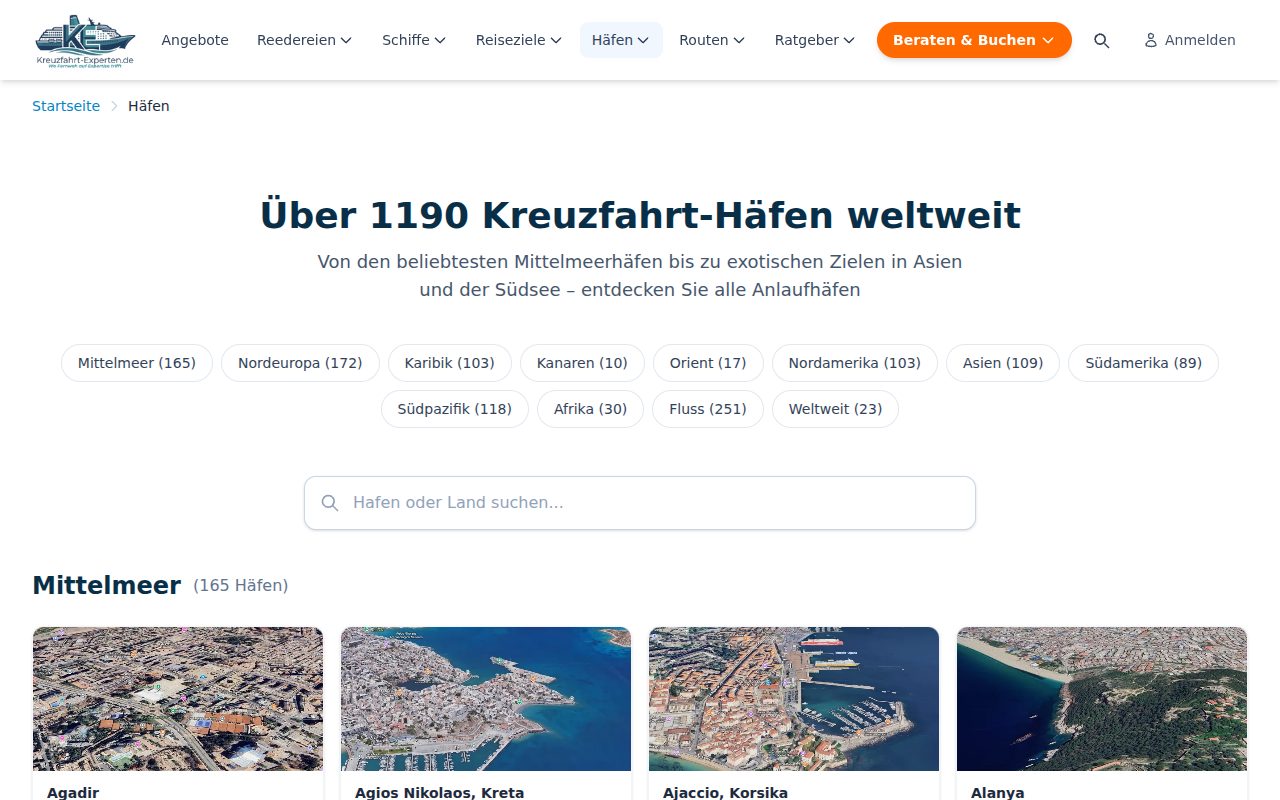Choose the Afrika (30) region chip

[x=590, y=409]
